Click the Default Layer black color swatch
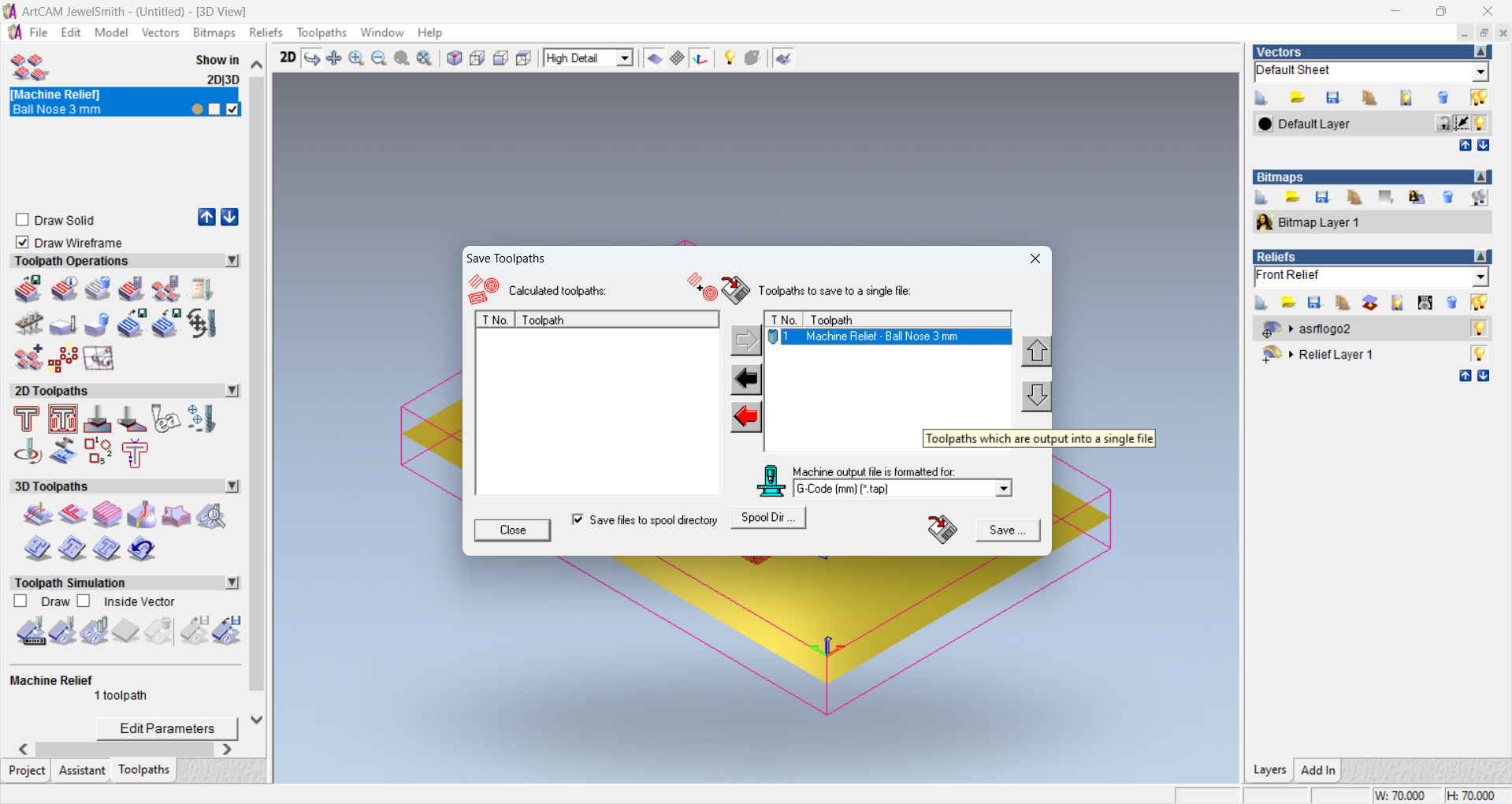 pyautogui.click(x=1265, y=124)
